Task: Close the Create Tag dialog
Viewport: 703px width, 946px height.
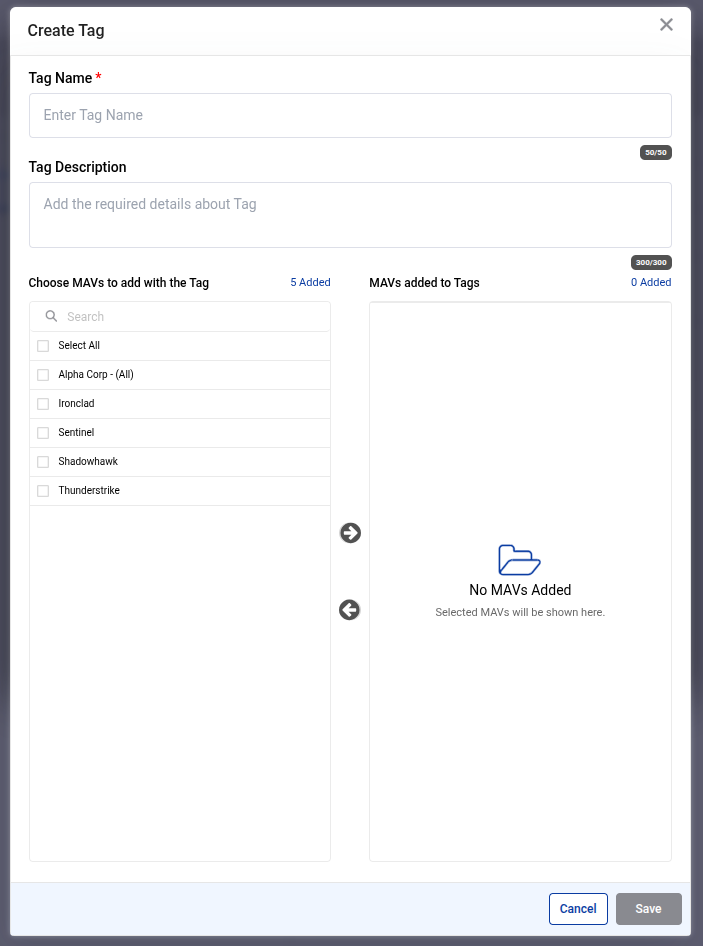Action: pyautogui.click(x=666, y=25)
